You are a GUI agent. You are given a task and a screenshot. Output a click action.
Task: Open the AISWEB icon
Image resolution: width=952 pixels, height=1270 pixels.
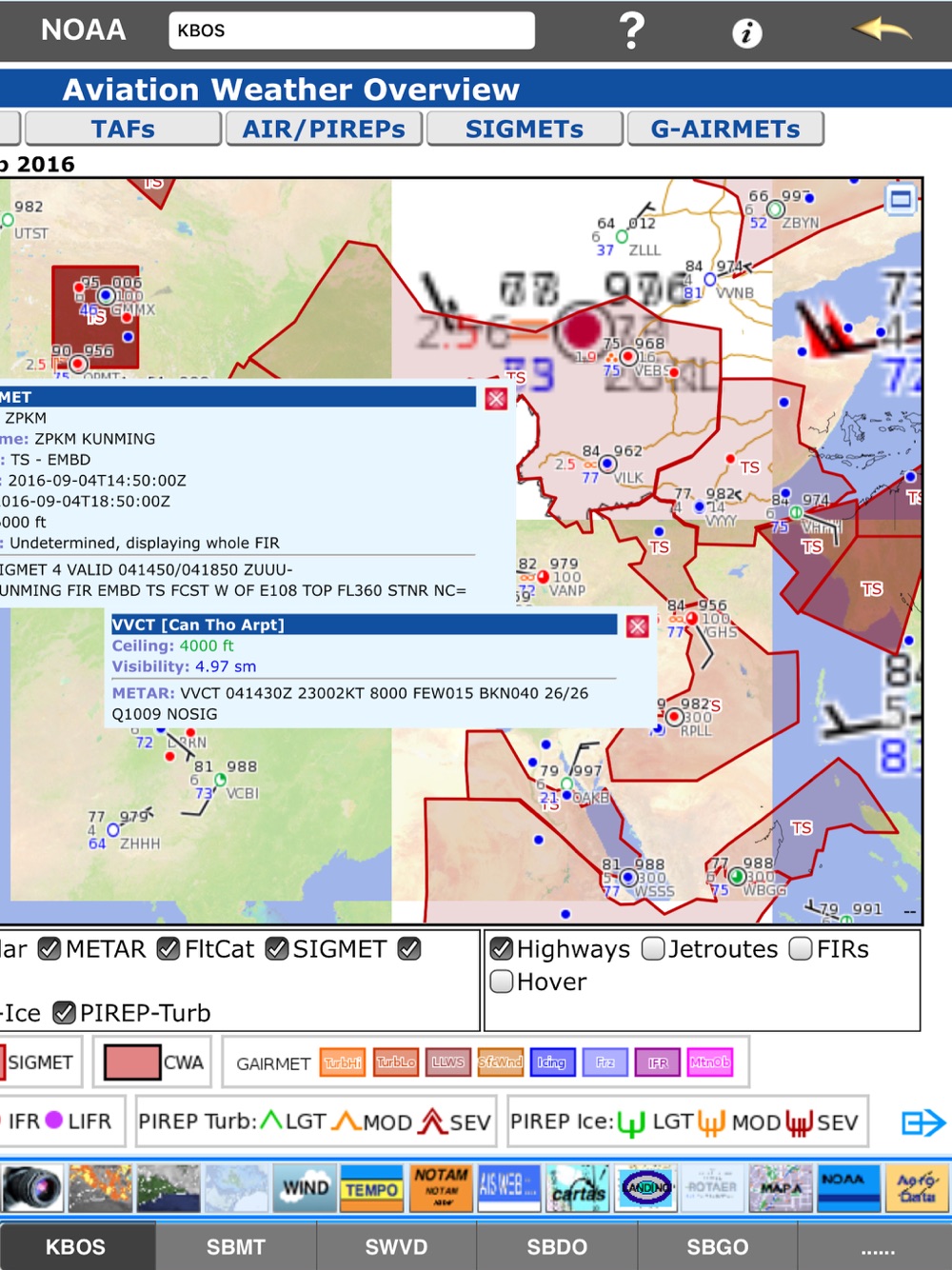(x=509, y=1188)
